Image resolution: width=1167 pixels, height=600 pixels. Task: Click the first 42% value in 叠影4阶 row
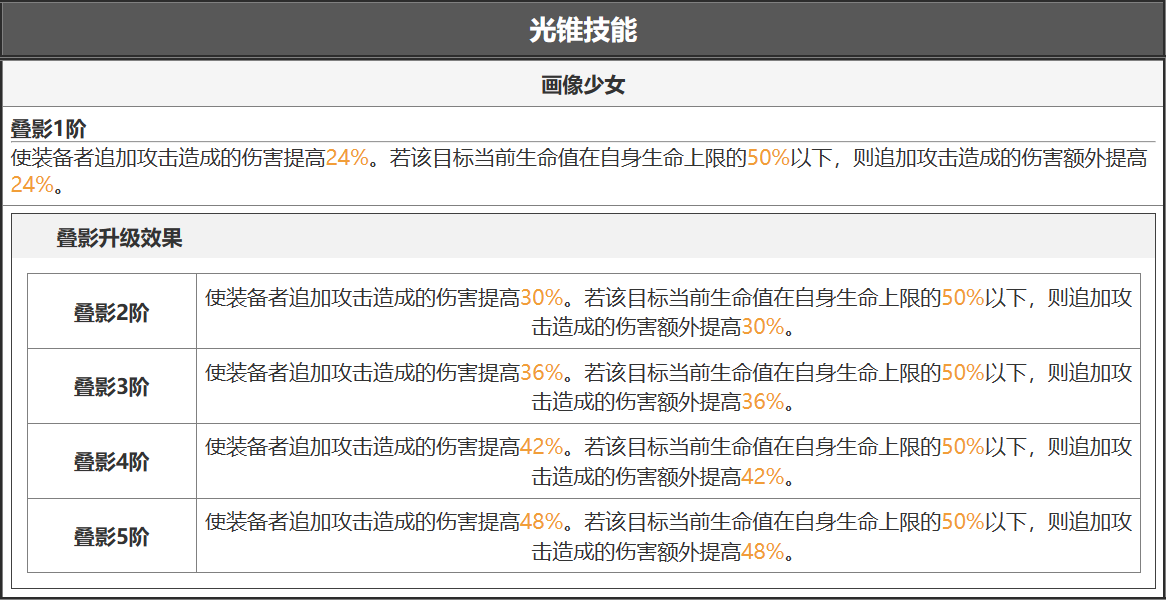(541, 447)
